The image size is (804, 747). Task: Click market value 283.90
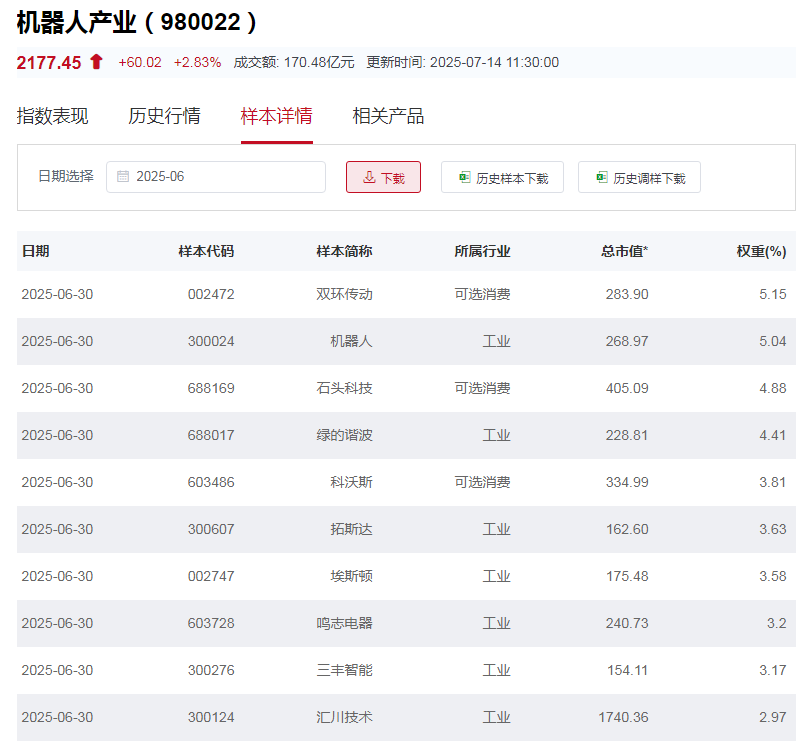627,294
